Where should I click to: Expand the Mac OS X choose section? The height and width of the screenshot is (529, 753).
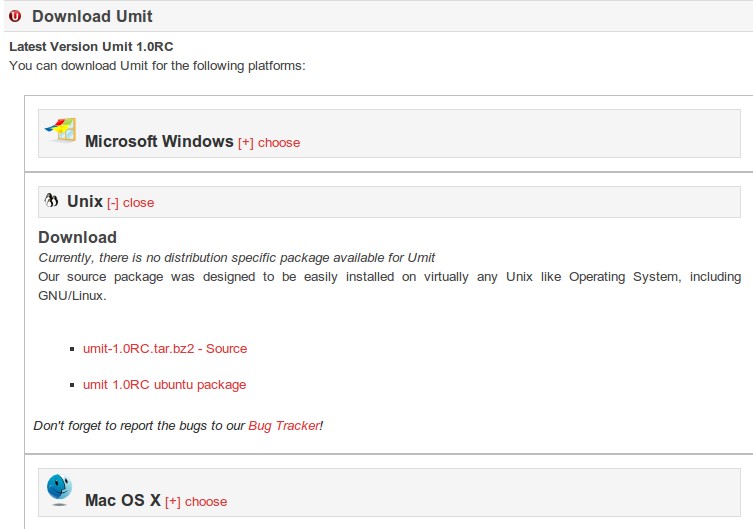pyautogui.click(x=196, y=502)
